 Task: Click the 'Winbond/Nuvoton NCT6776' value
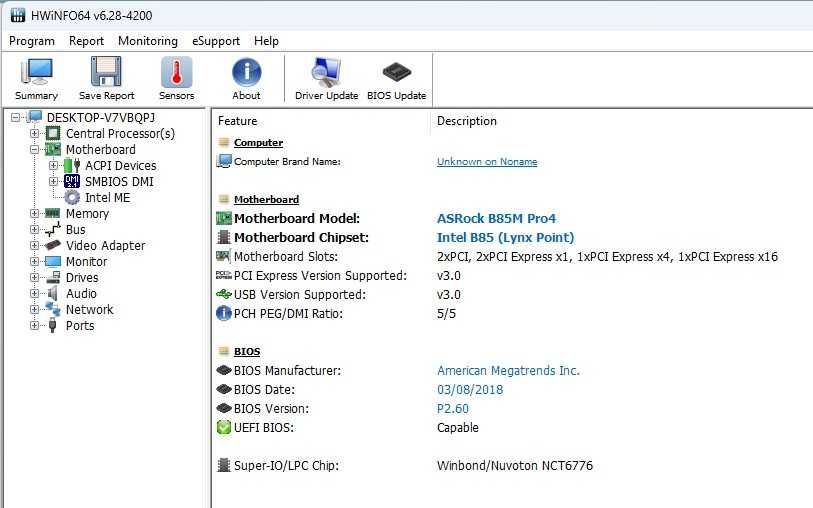pos(515,465)
